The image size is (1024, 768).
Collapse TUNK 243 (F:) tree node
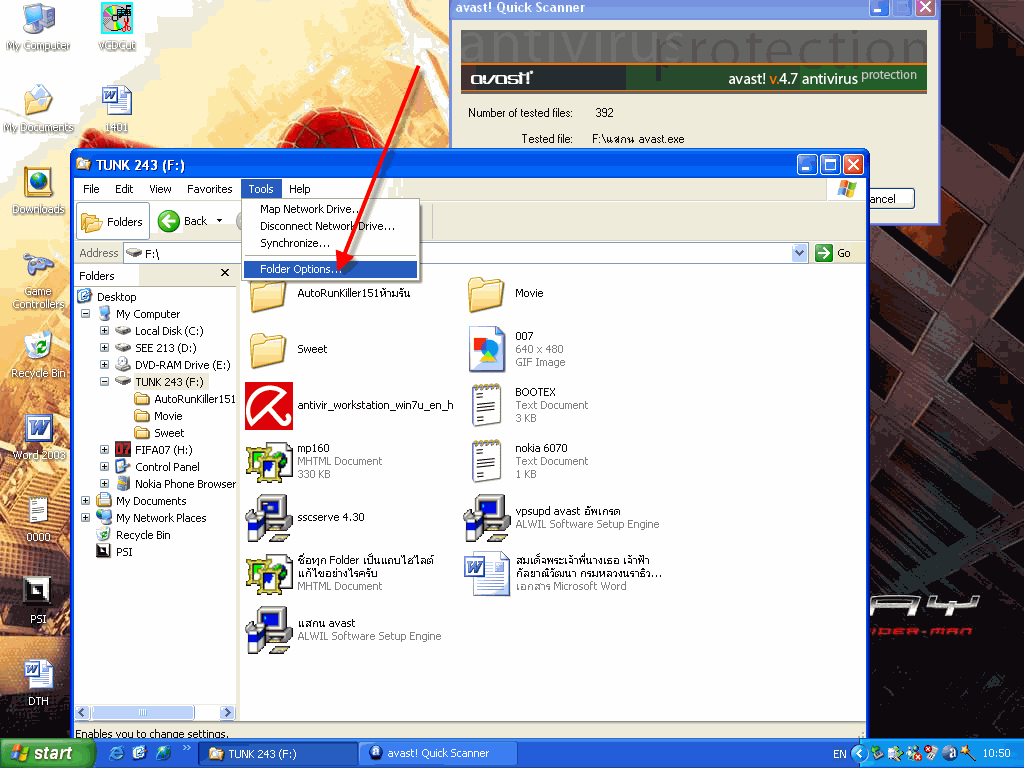coord(104,381)
